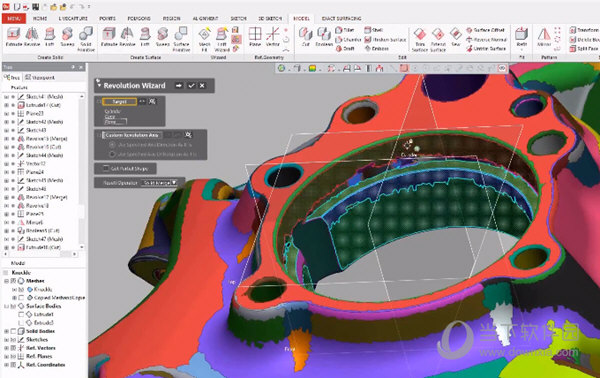Viewport: 600px width, 378px height.
Task: Create a reference Plane
Action: point(255,37)
